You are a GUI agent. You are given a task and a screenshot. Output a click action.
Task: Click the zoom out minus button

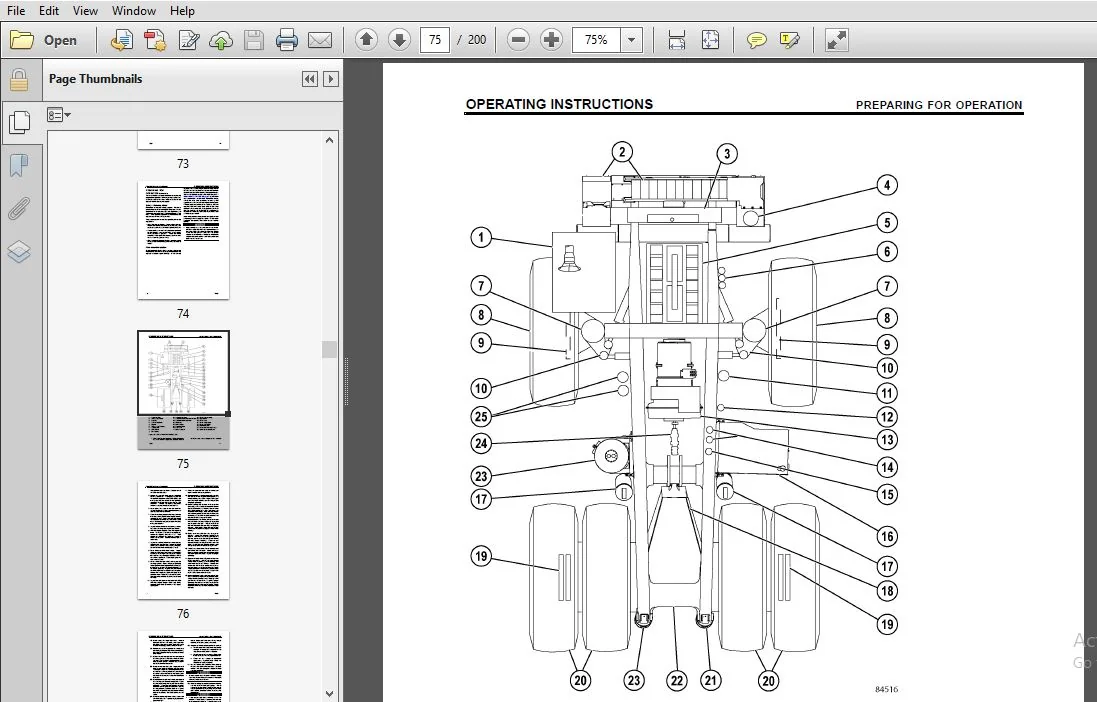(x=518, y=40)
